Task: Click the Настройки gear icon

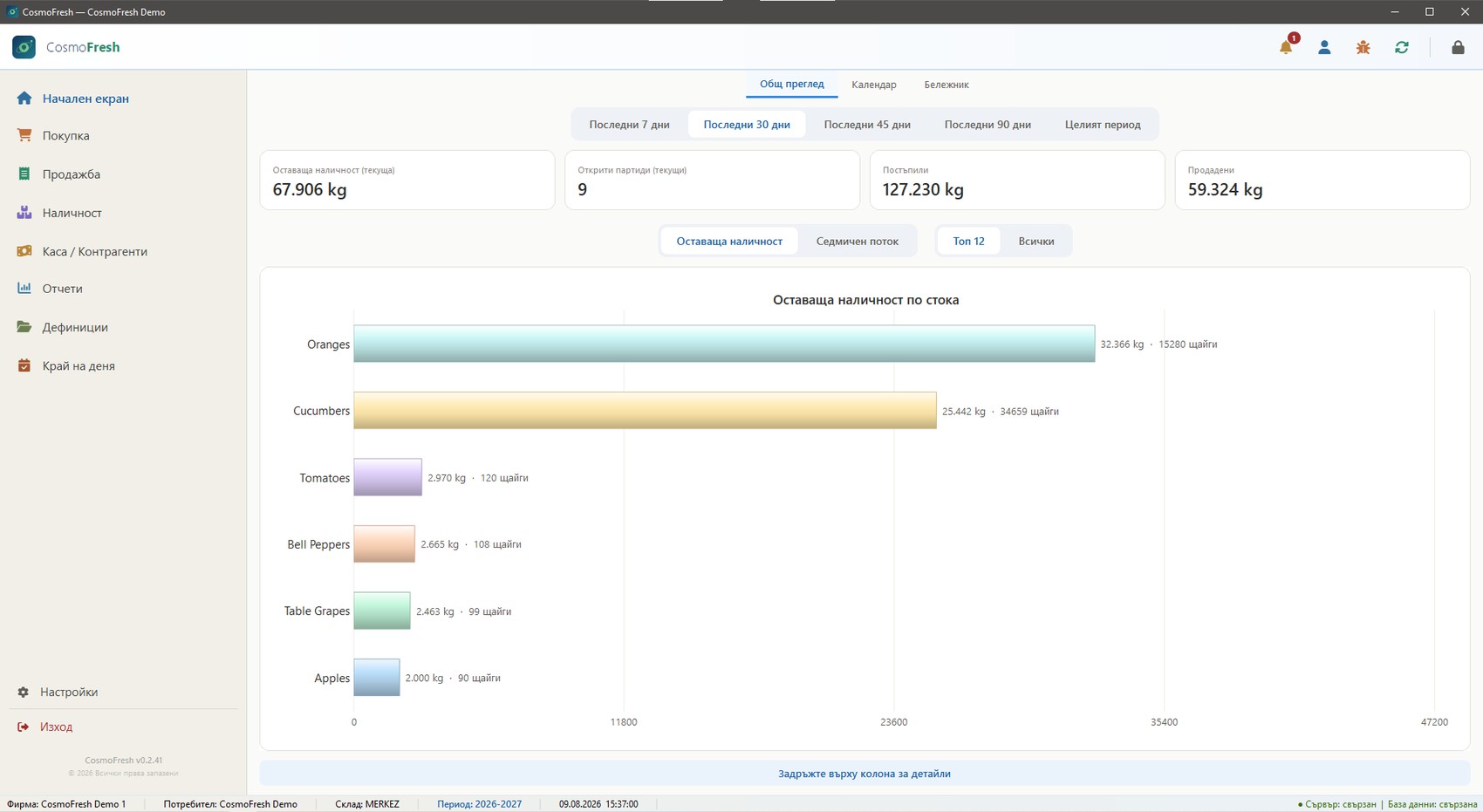Action: tap(24, 692)
